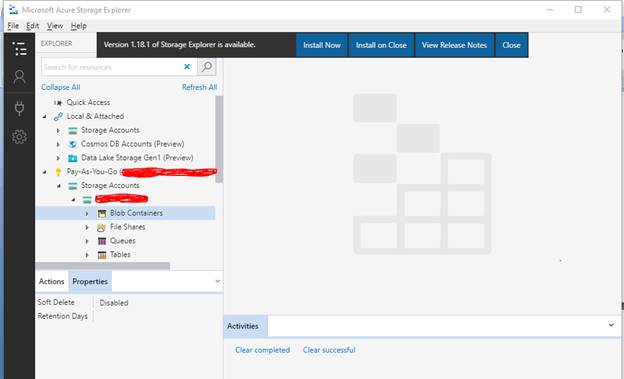Switch to the Properties tab
This screenshot has height=379, width=624.
[x=90, y=281]
